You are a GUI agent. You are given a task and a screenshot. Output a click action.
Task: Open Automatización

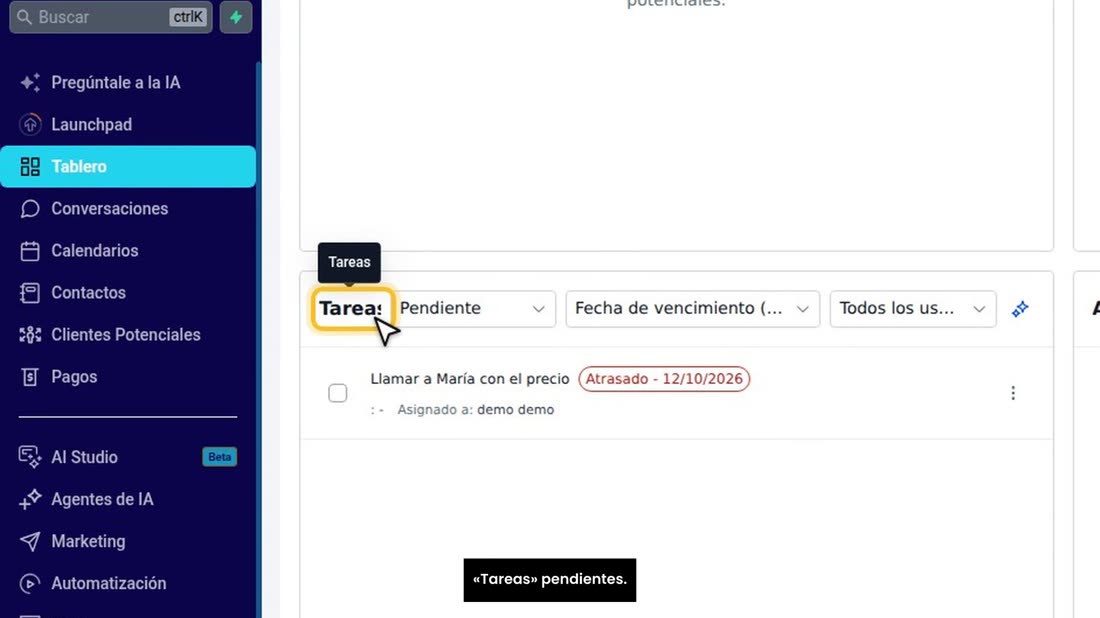tap(128, 584)
